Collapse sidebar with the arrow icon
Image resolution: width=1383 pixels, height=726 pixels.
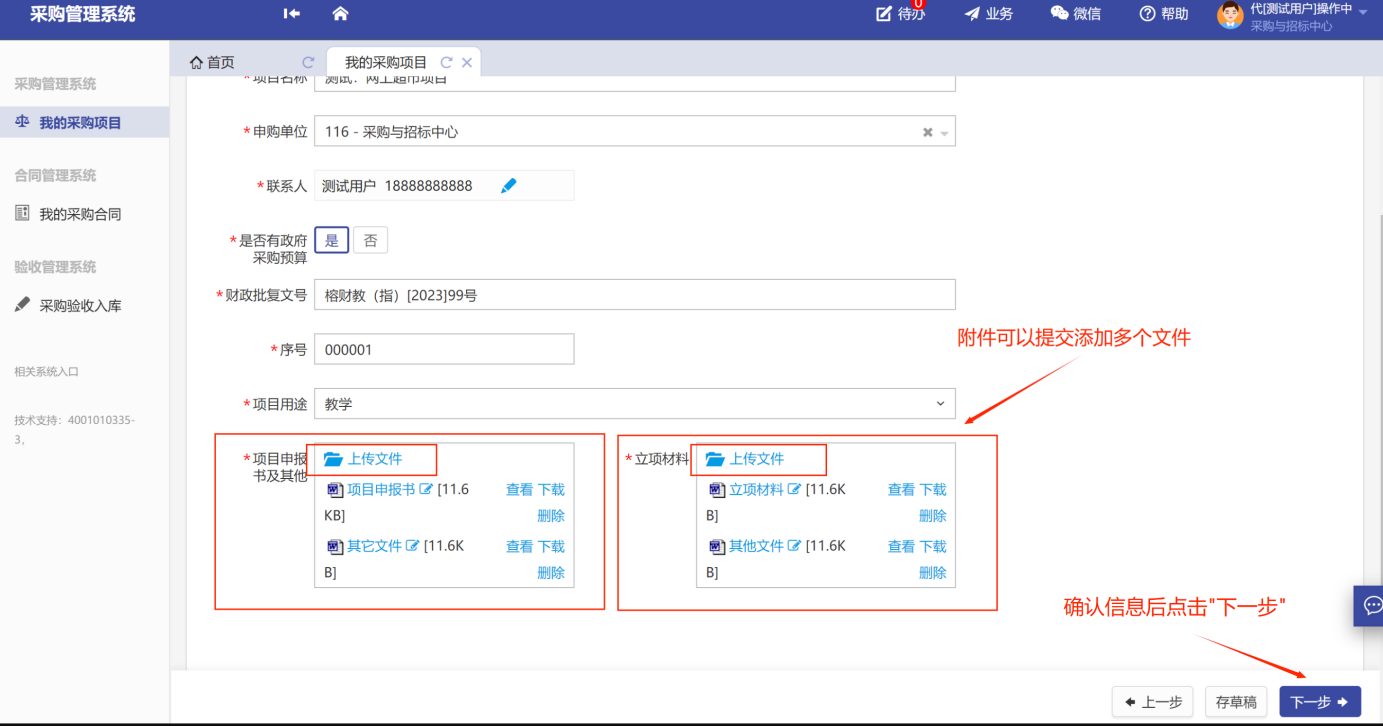(292, 14)
